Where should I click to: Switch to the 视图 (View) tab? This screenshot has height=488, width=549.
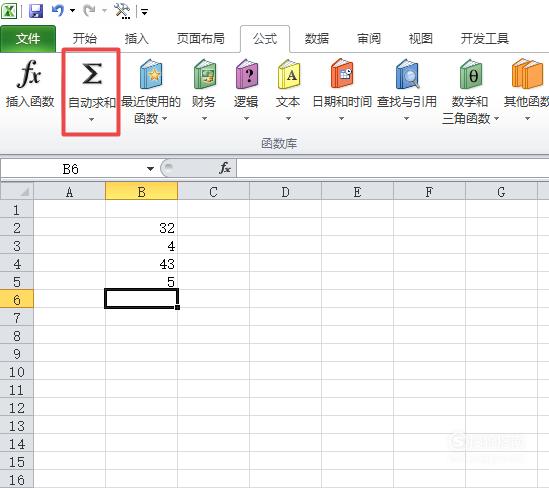[x=421, y=39]
